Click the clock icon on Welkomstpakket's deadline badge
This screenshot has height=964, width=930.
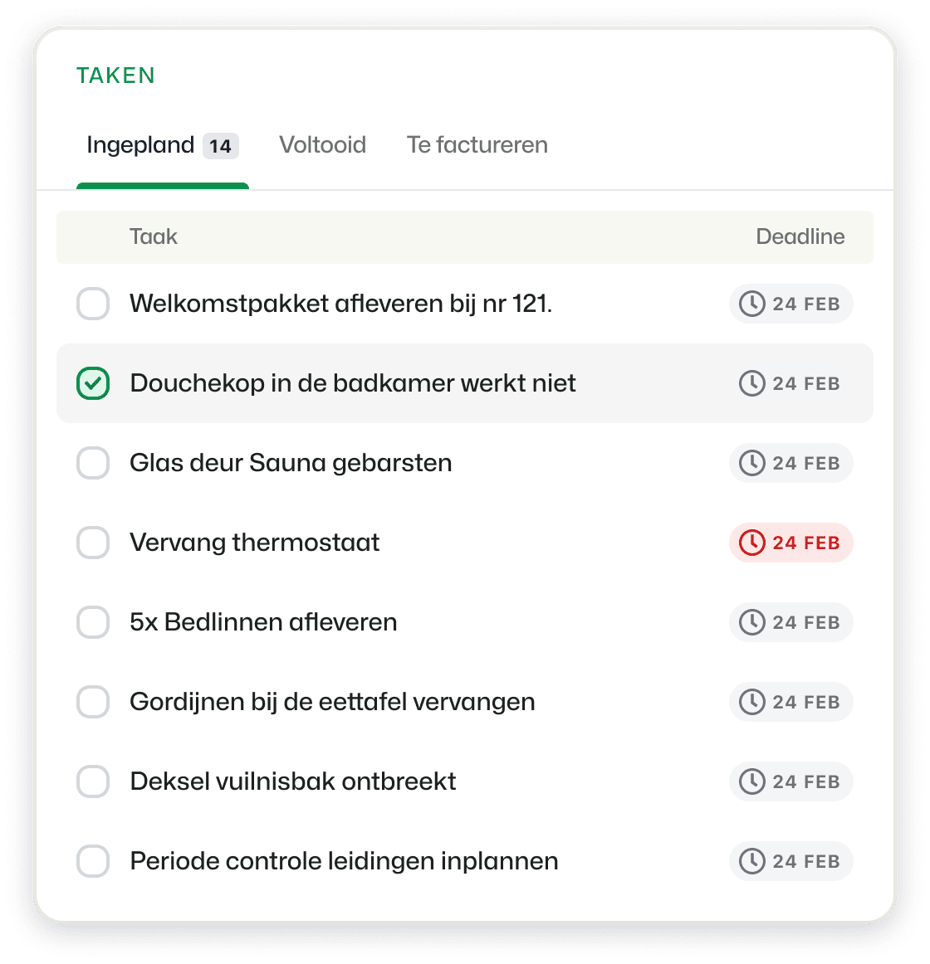(751, 303)
